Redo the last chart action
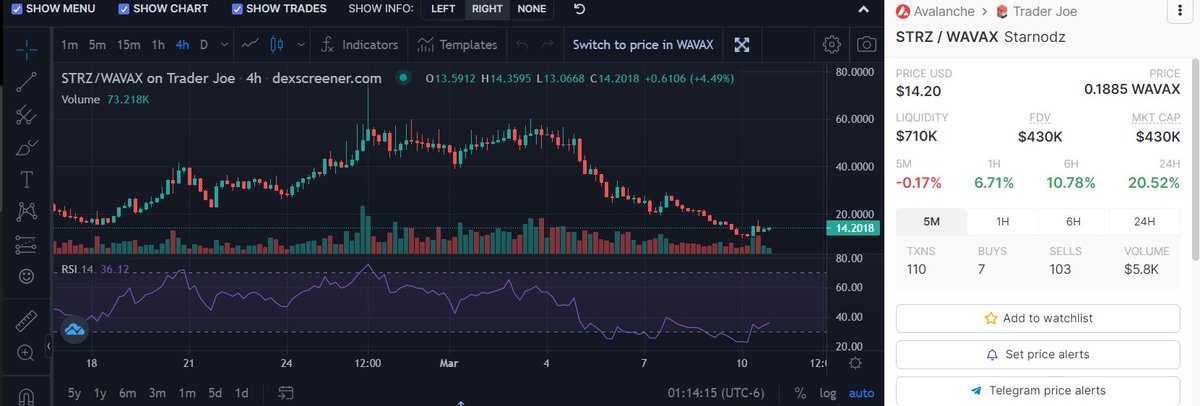Screen dimensions: 1200x406 coord(546,45)
